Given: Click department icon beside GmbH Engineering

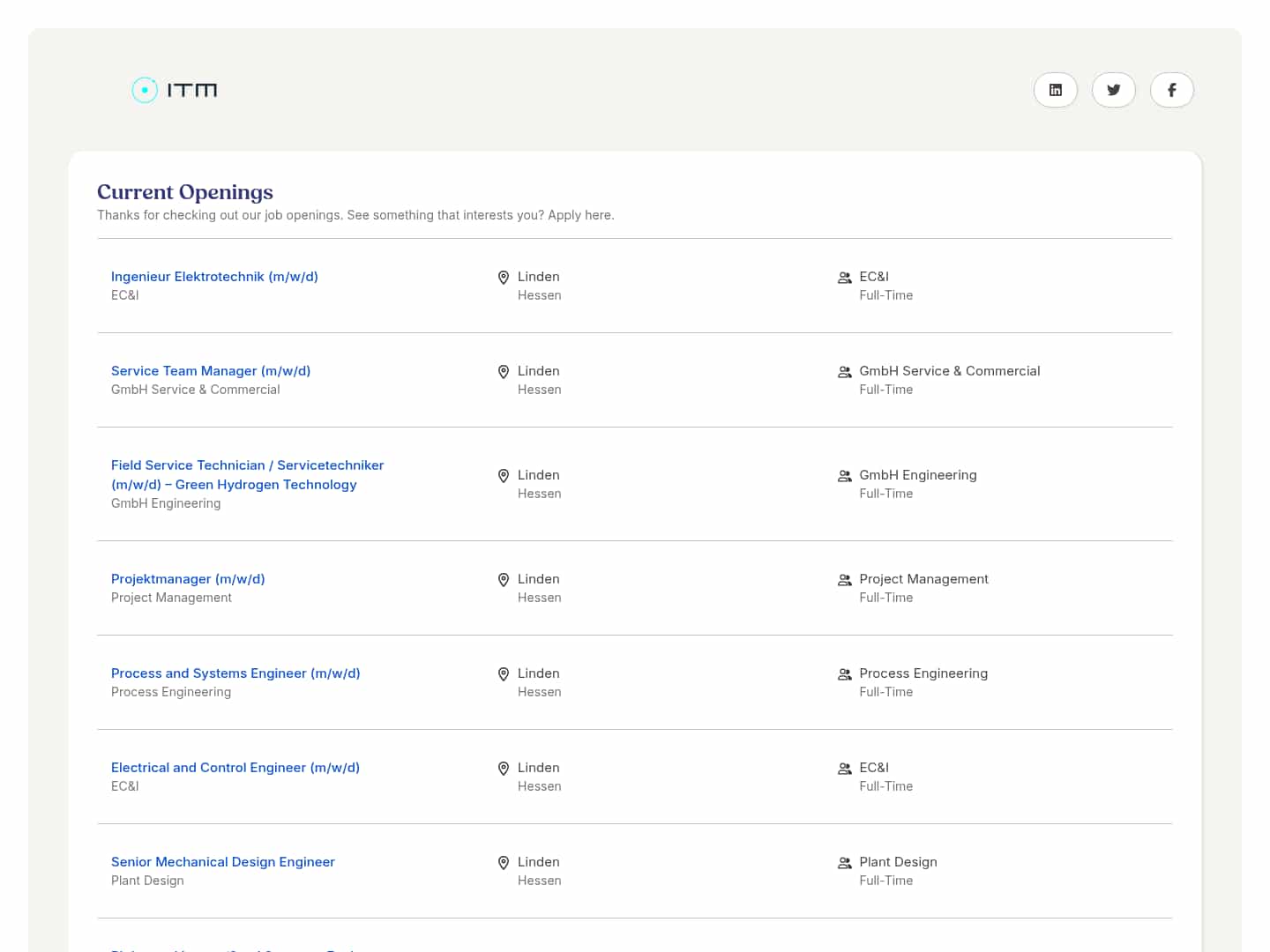Looking at the screenshot, I should pyautogui.click(x=844, y=476).
